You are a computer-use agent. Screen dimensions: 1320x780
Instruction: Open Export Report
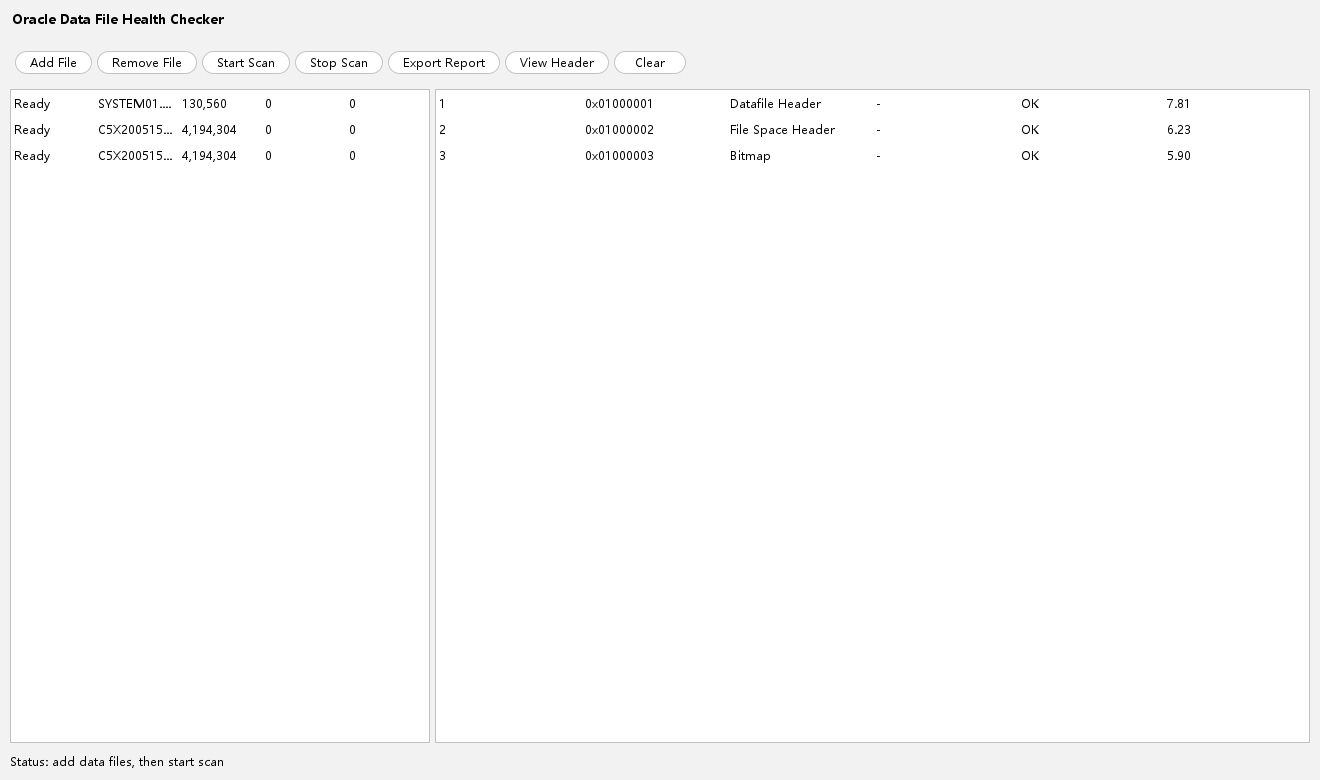tap(444, 63)
